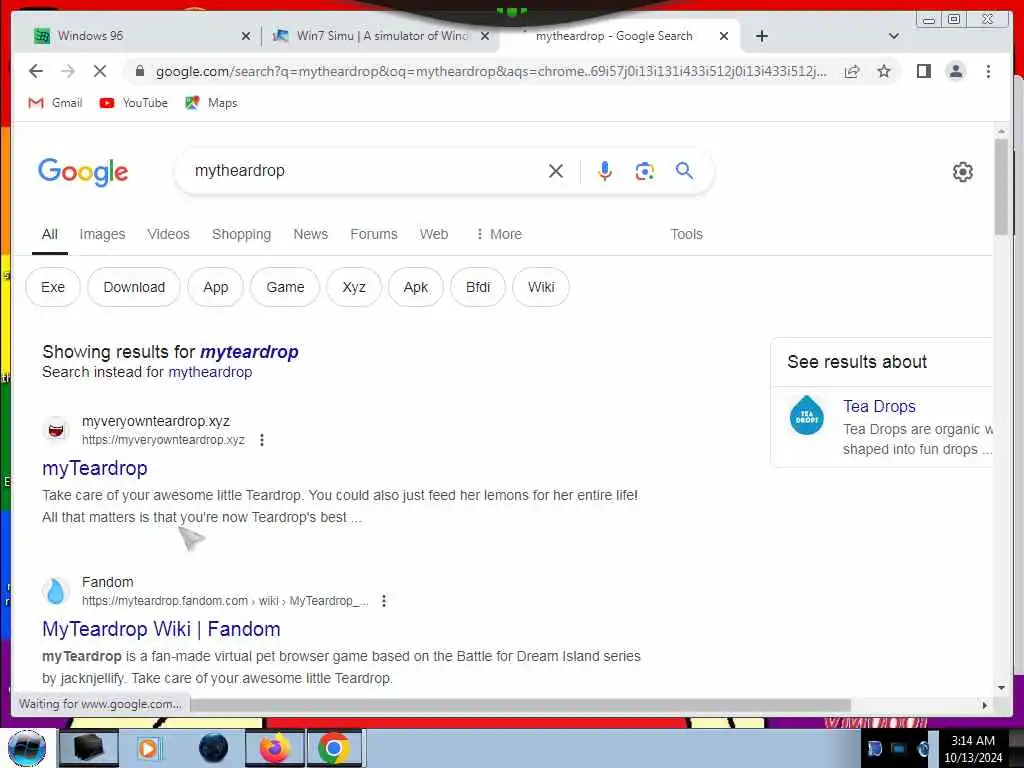Submit search with the magnifier icon

[684, 170]
